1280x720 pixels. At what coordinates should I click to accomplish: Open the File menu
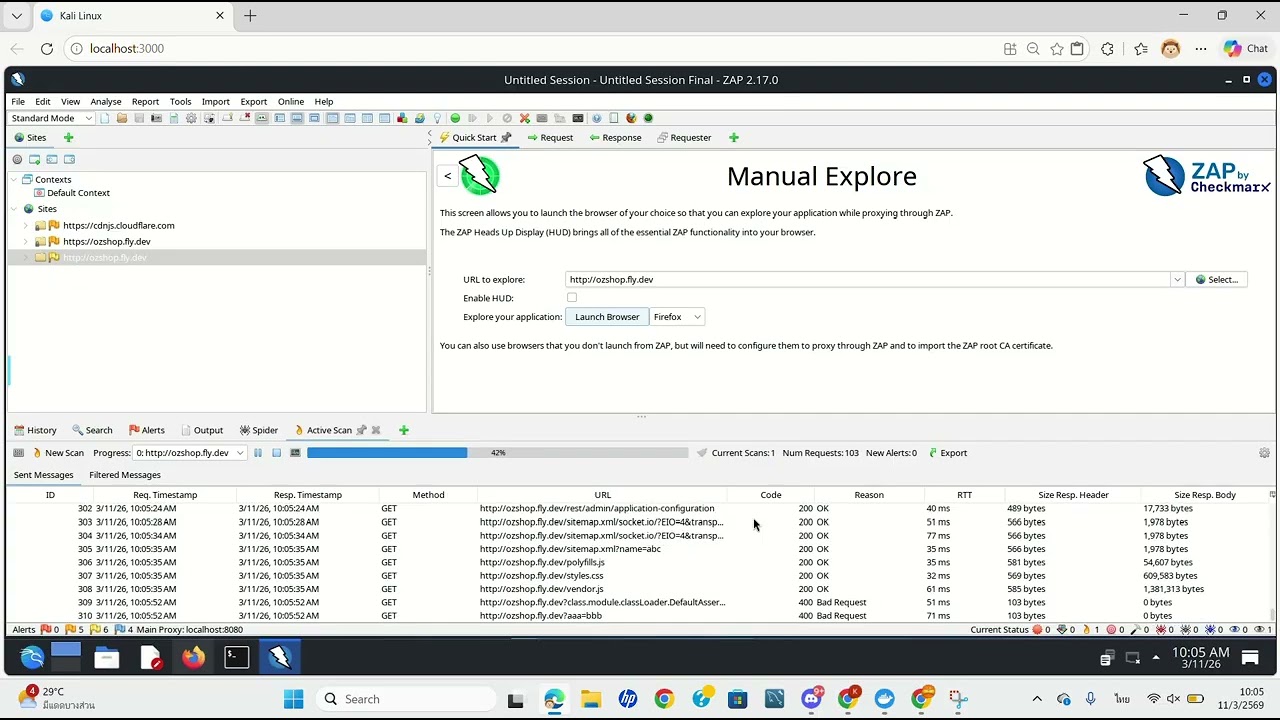click(18, 102)
